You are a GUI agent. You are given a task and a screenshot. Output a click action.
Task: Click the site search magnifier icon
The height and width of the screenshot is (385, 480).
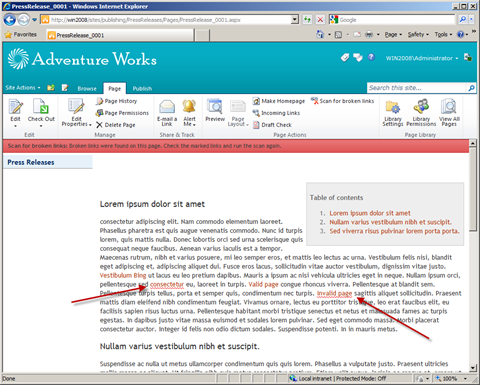471,88
